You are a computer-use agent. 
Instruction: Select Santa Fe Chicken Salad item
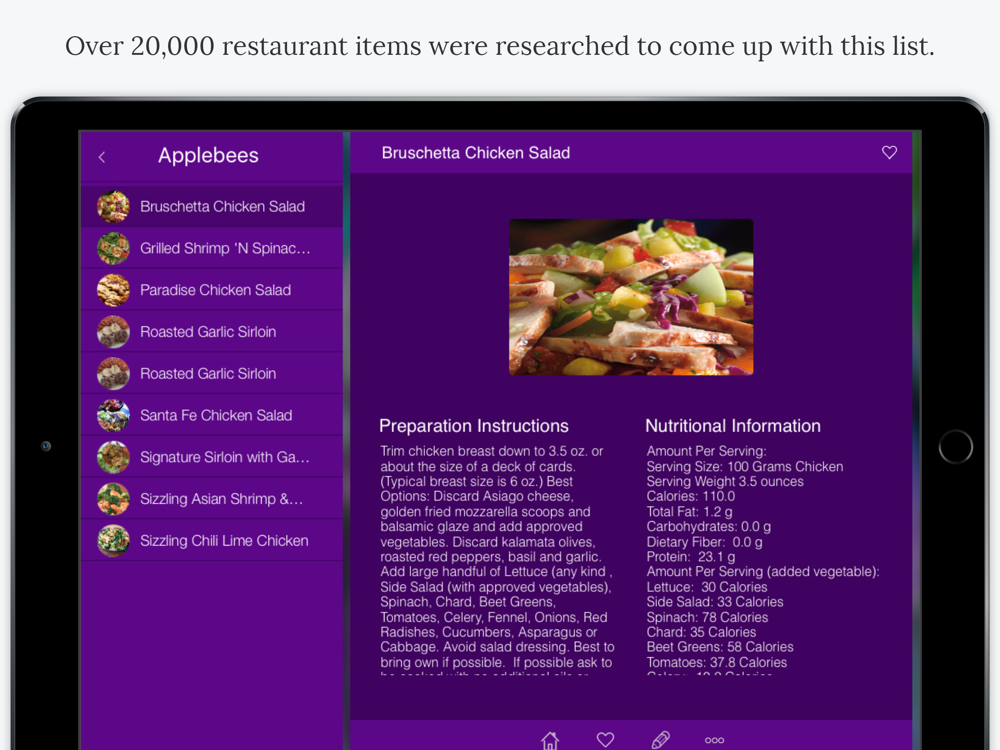click(212, 415)
